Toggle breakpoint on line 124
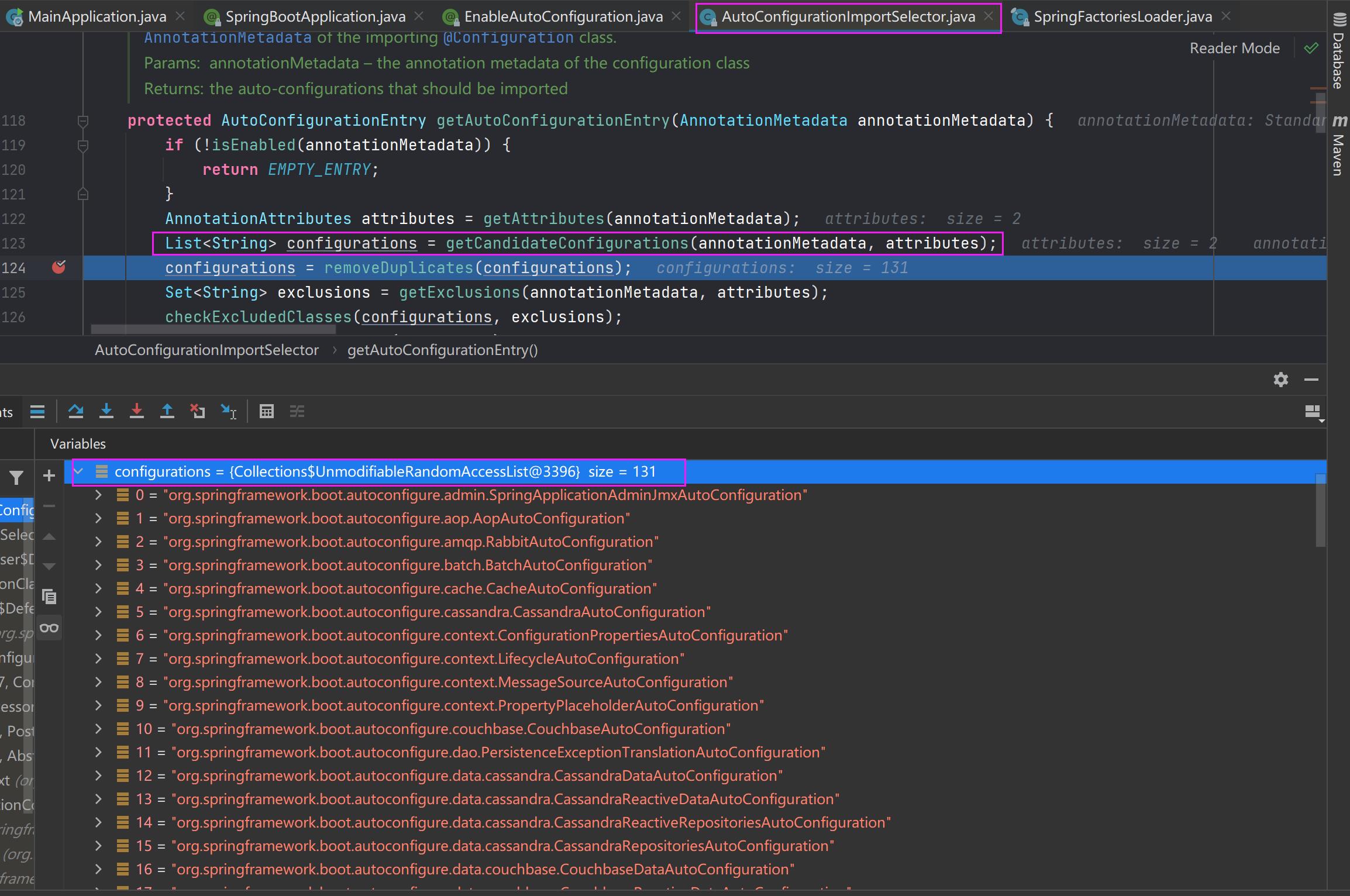Screen dimensions: 1350x896 coord(59,267)
